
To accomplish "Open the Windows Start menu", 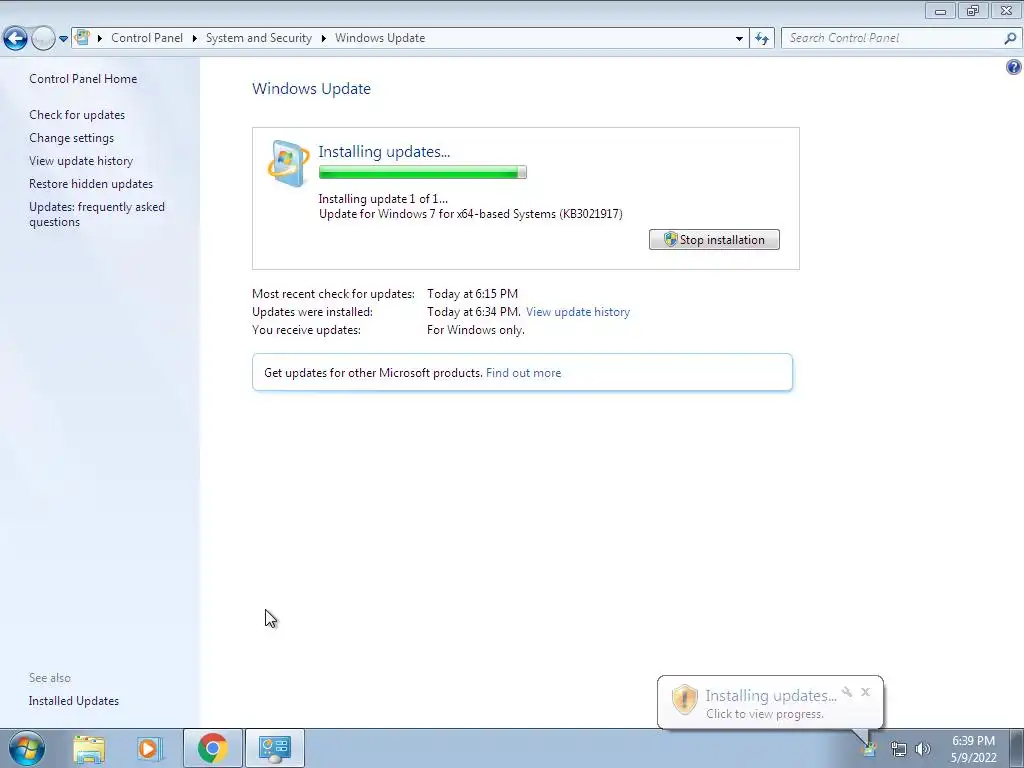I will click(27, 748).
